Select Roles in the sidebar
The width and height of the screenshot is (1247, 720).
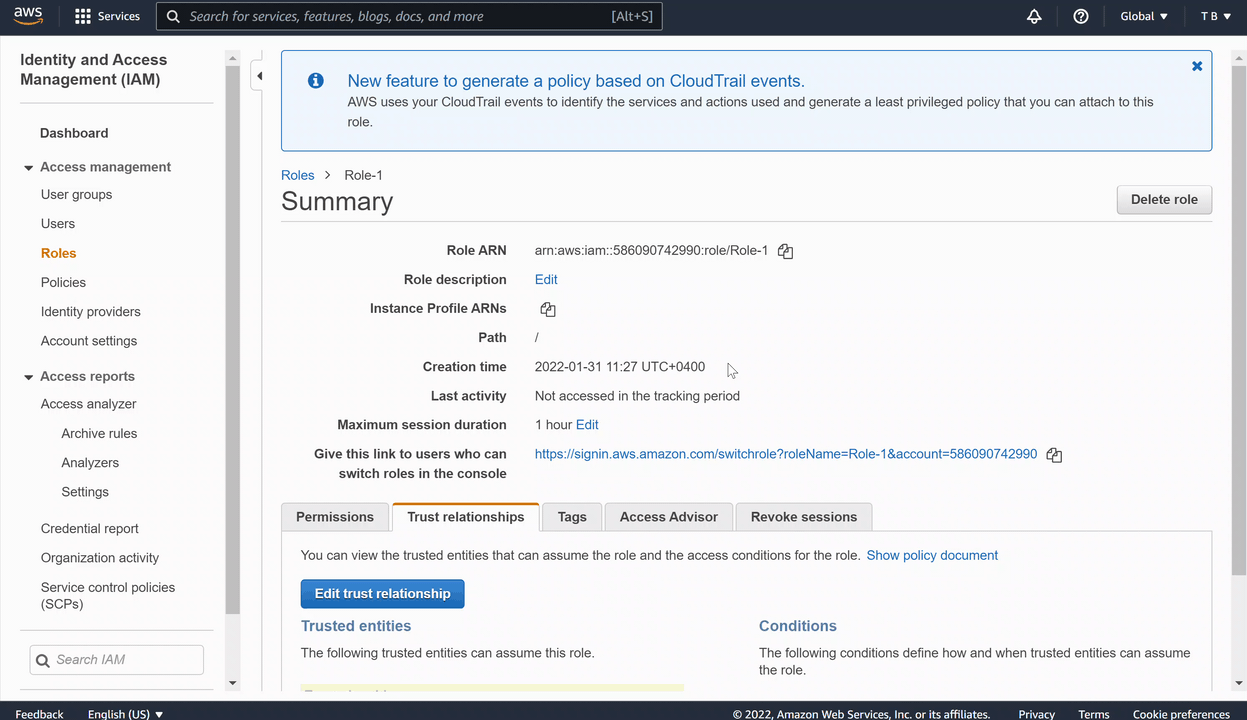click(x=59, y=253)
